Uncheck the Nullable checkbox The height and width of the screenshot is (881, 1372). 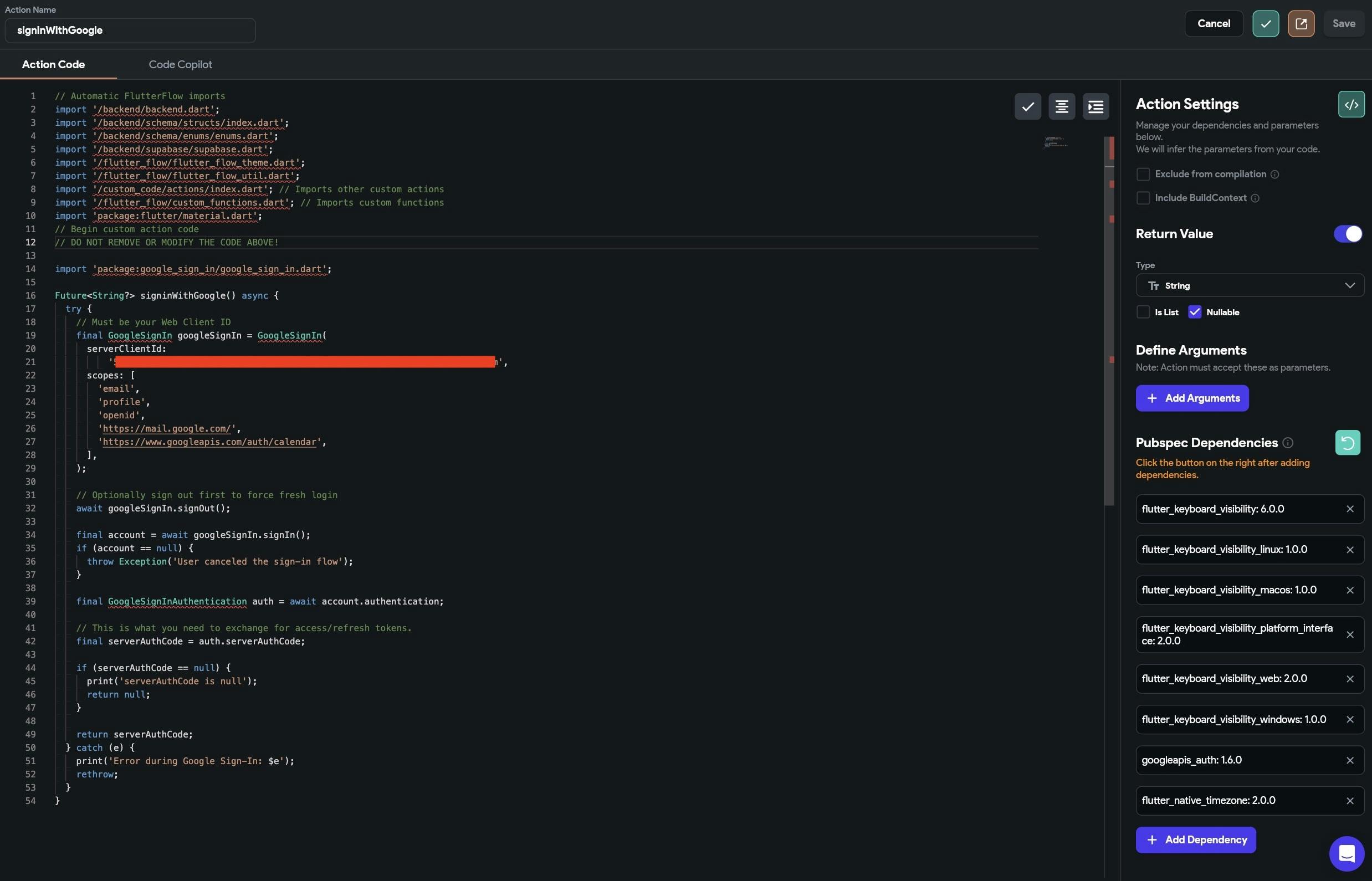click(1194, 312)
